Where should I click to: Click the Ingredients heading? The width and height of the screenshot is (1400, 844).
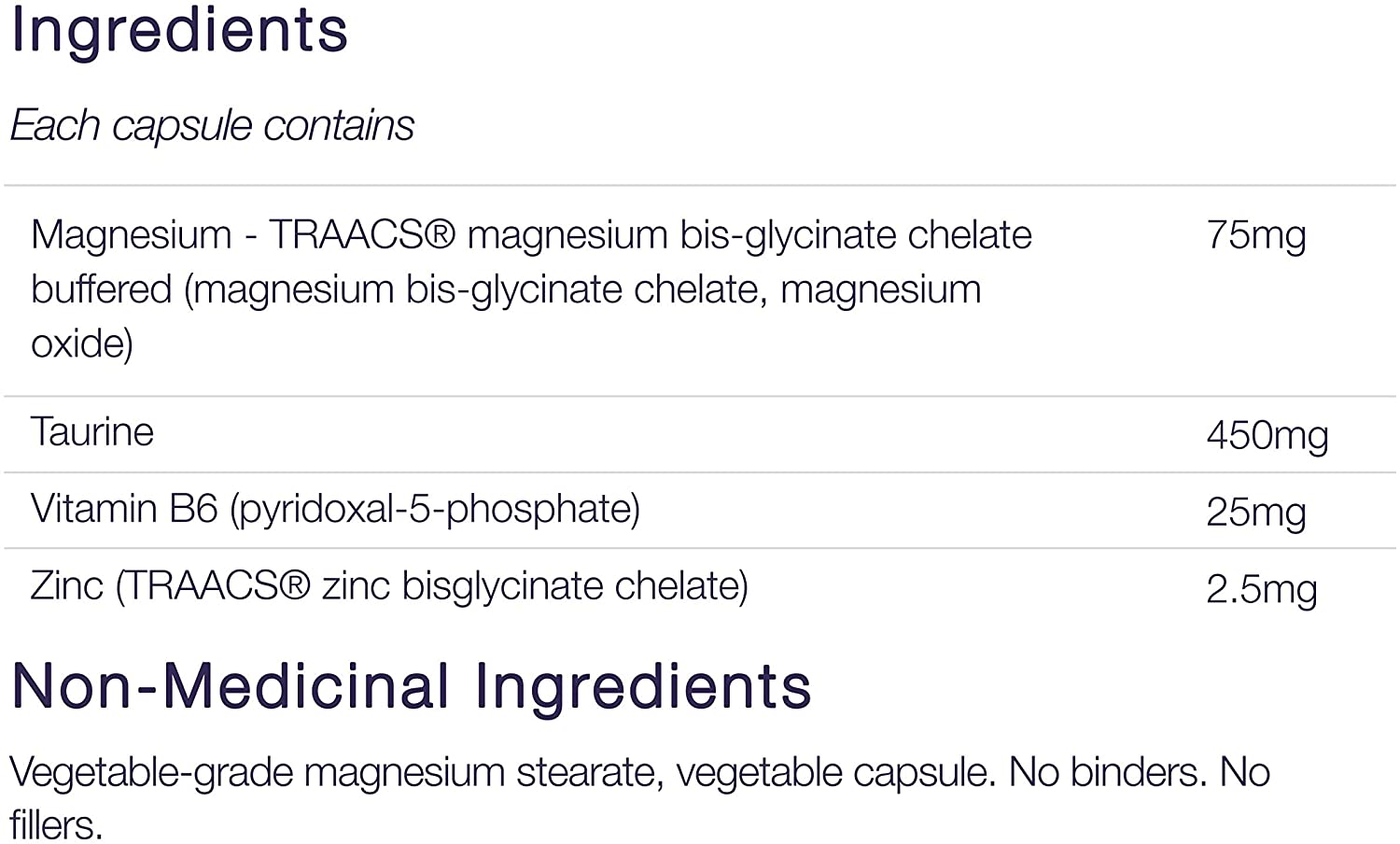[x=179, y=30]
